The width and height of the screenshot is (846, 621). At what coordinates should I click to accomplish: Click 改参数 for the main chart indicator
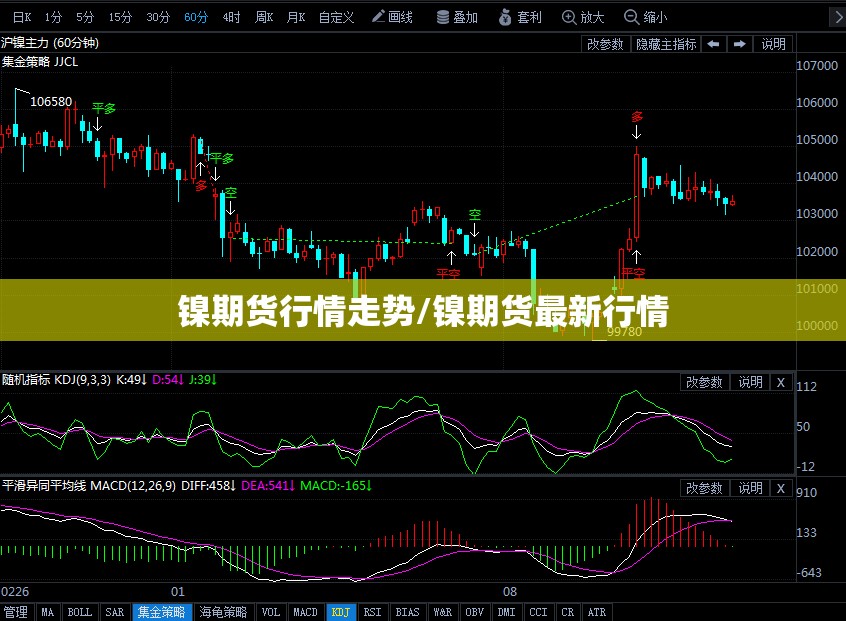605,44
